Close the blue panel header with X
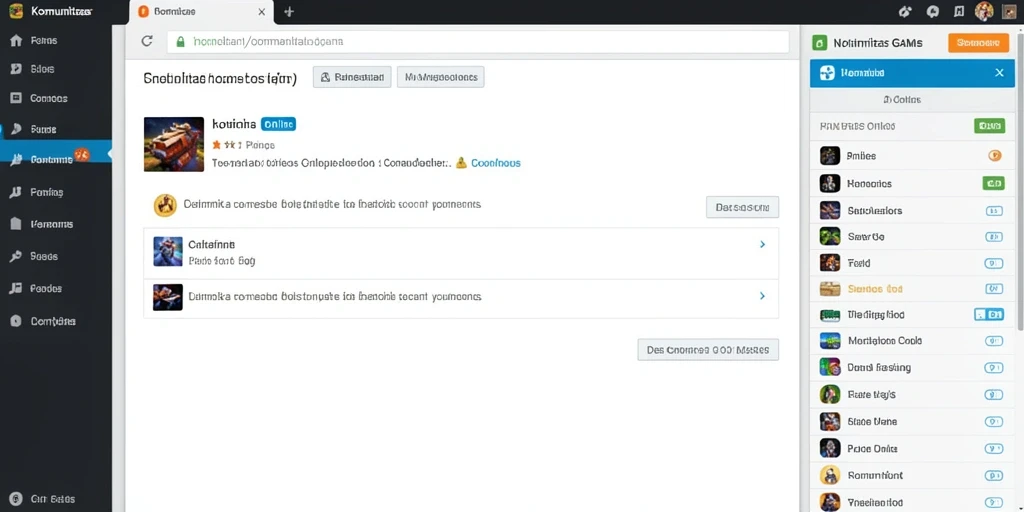1024x512 pixels. tap(999, 72)
